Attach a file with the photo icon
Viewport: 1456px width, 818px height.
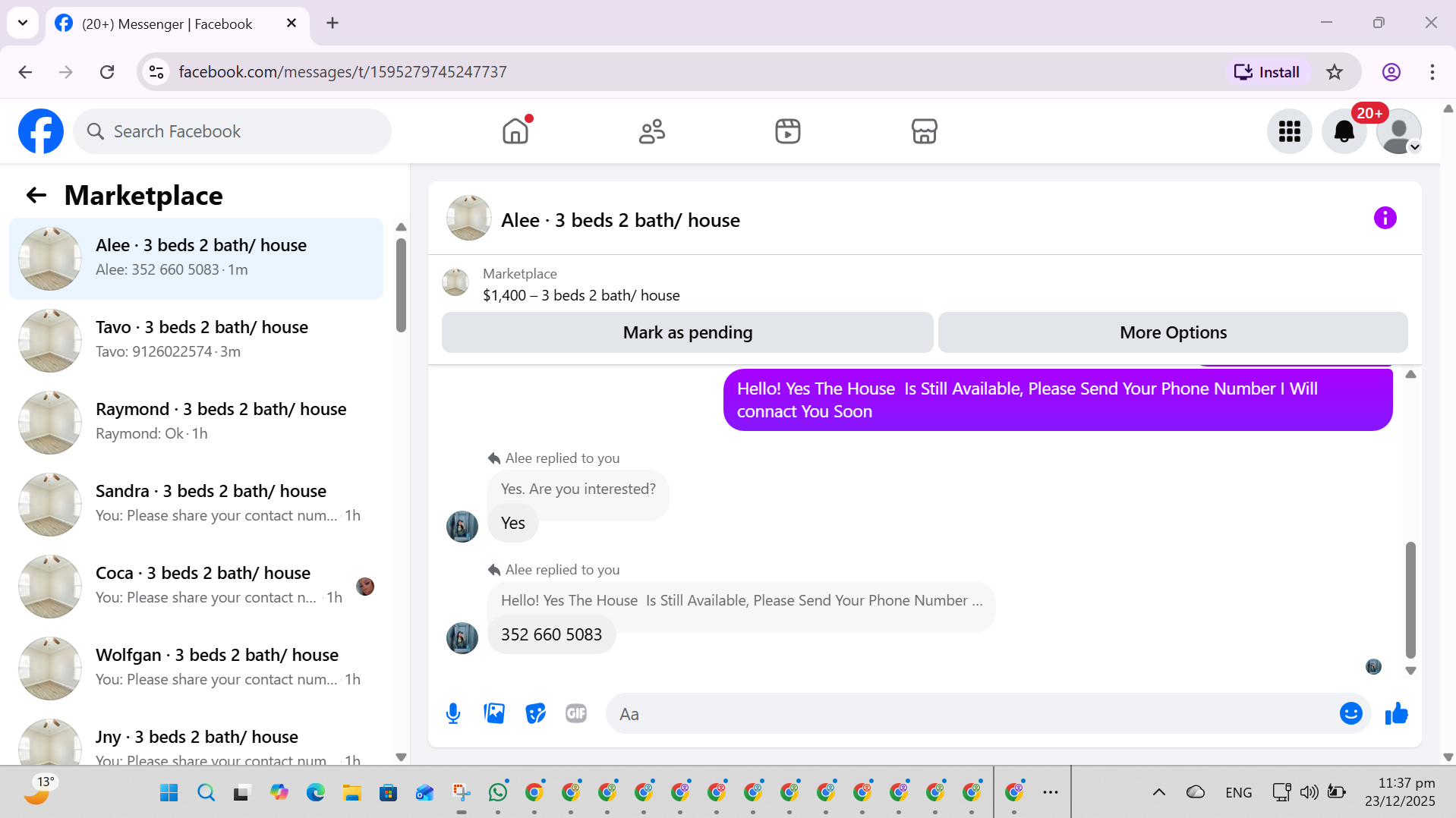(494, 713)
